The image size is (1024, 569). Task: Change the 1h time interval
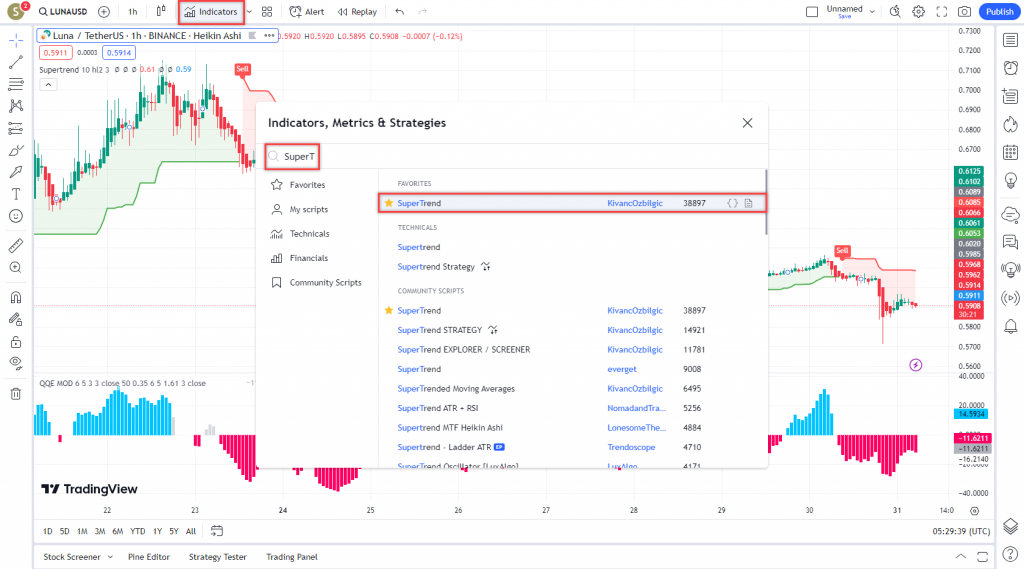coord(133,12)
